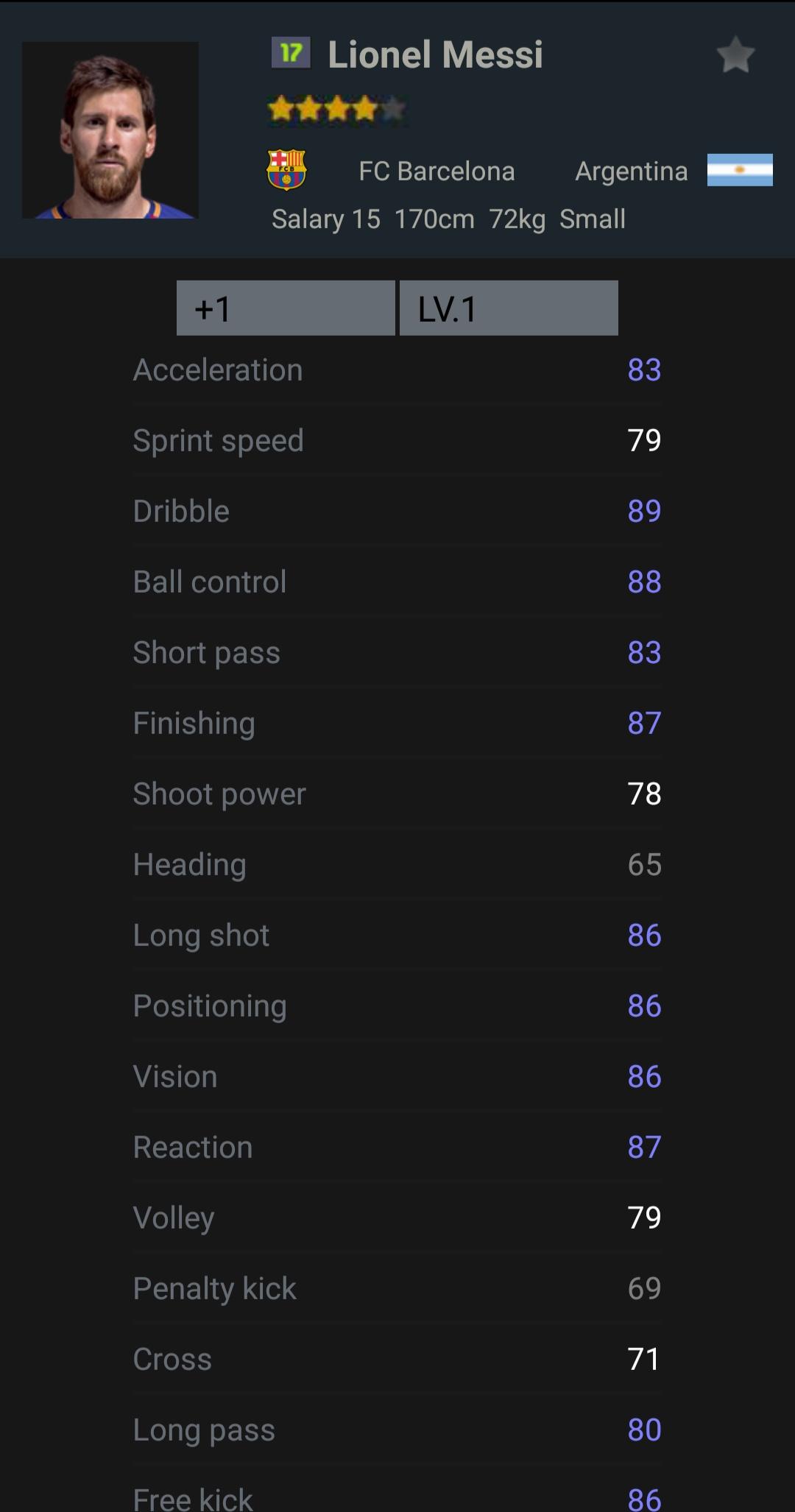
Task: Tap the Dribble stat value 89
Action: pos(644,512)
